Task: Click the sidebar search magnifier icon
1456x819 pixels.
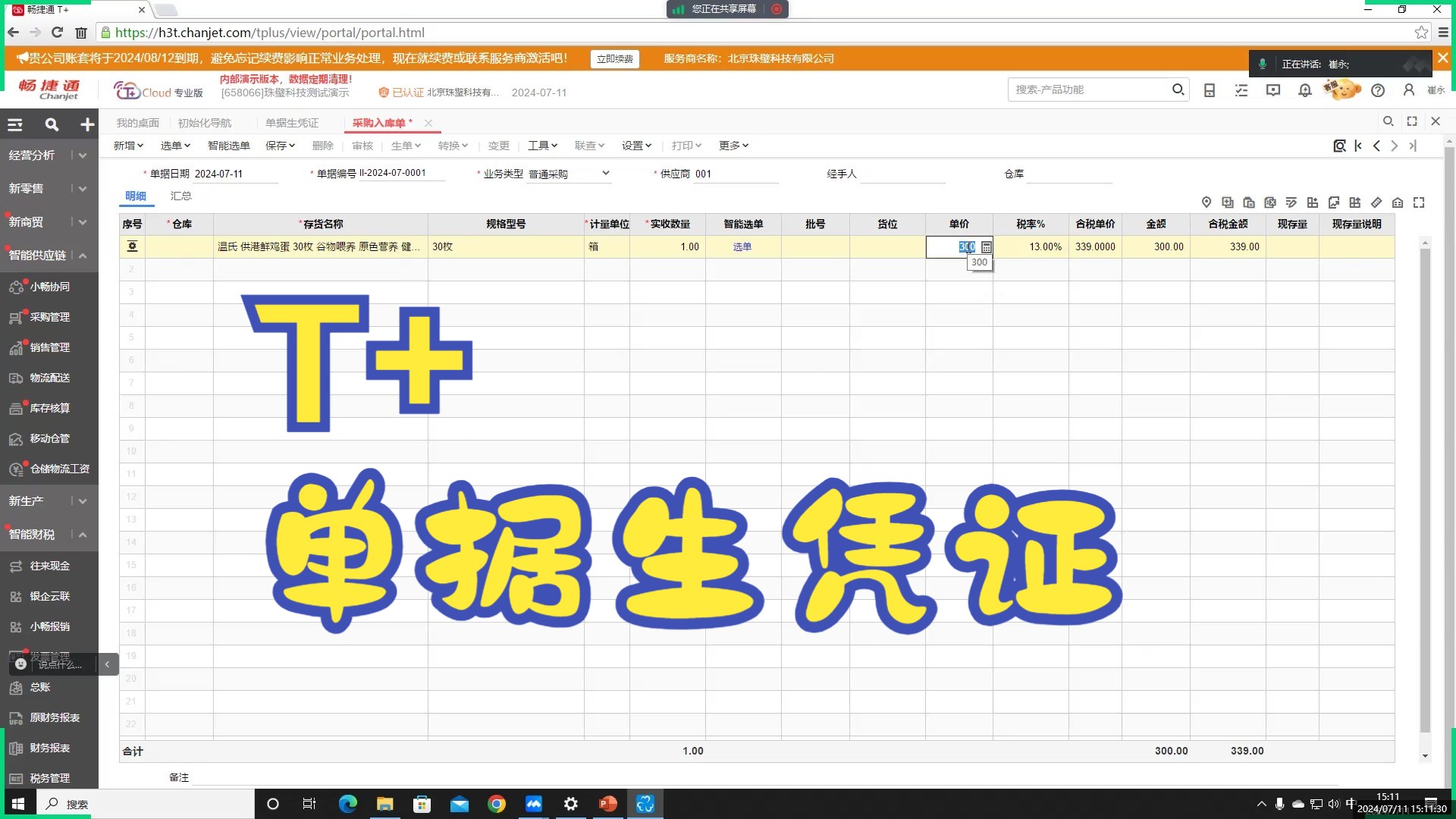Action: click(52, 124)
